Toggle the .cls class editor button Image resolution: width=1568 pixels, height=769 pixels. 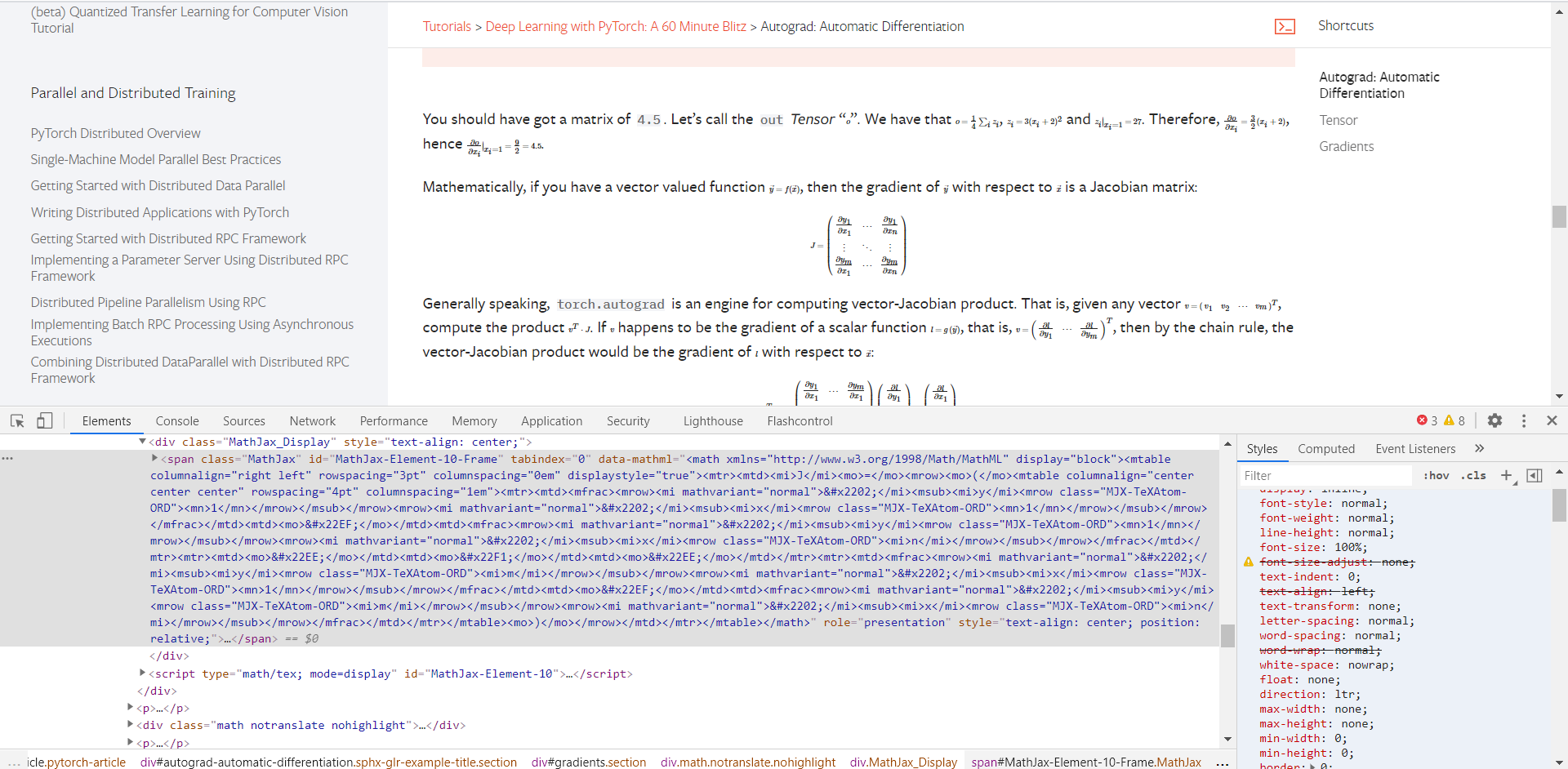coord(1473,475)
